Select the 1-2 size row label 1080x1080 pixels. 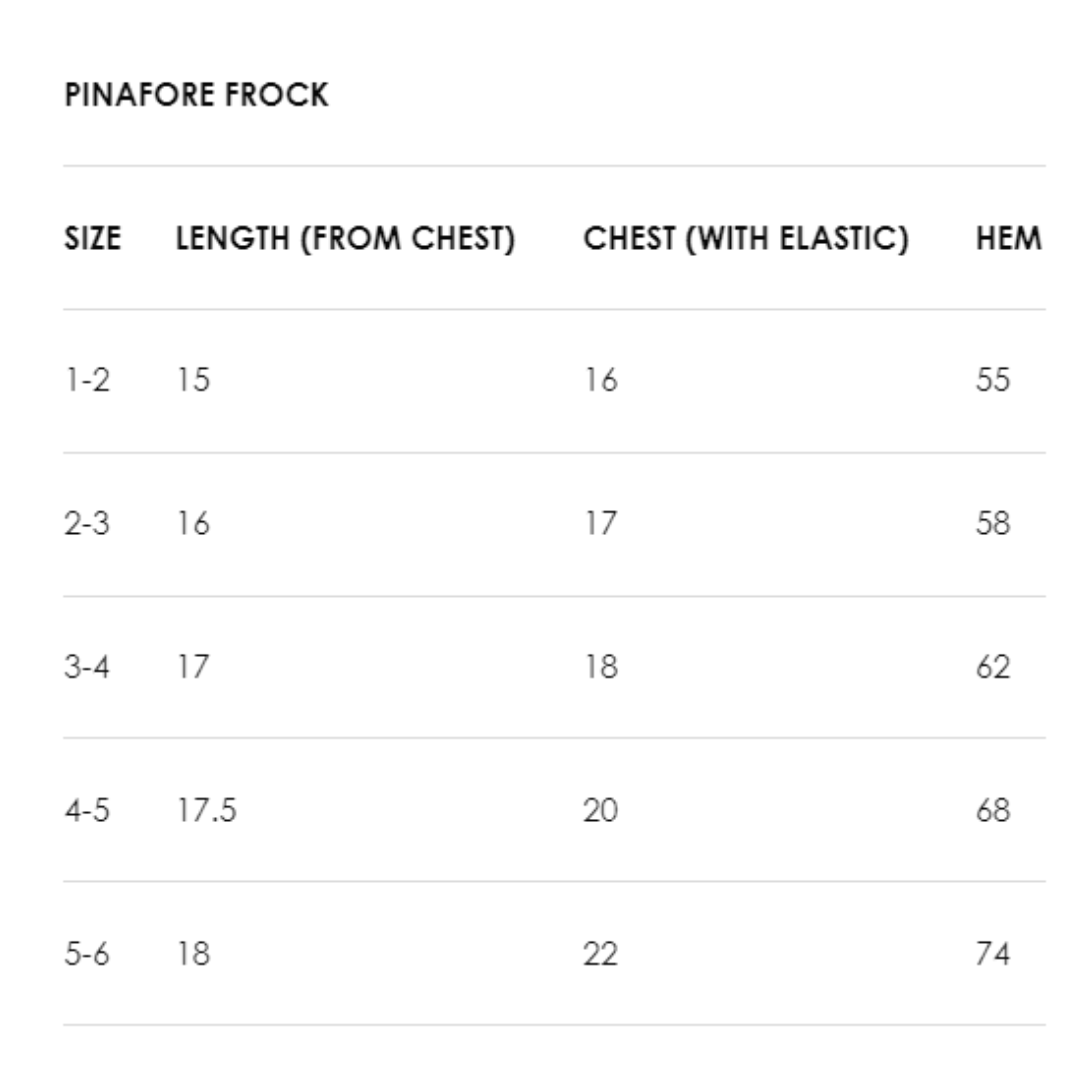(x=87, y=380)
